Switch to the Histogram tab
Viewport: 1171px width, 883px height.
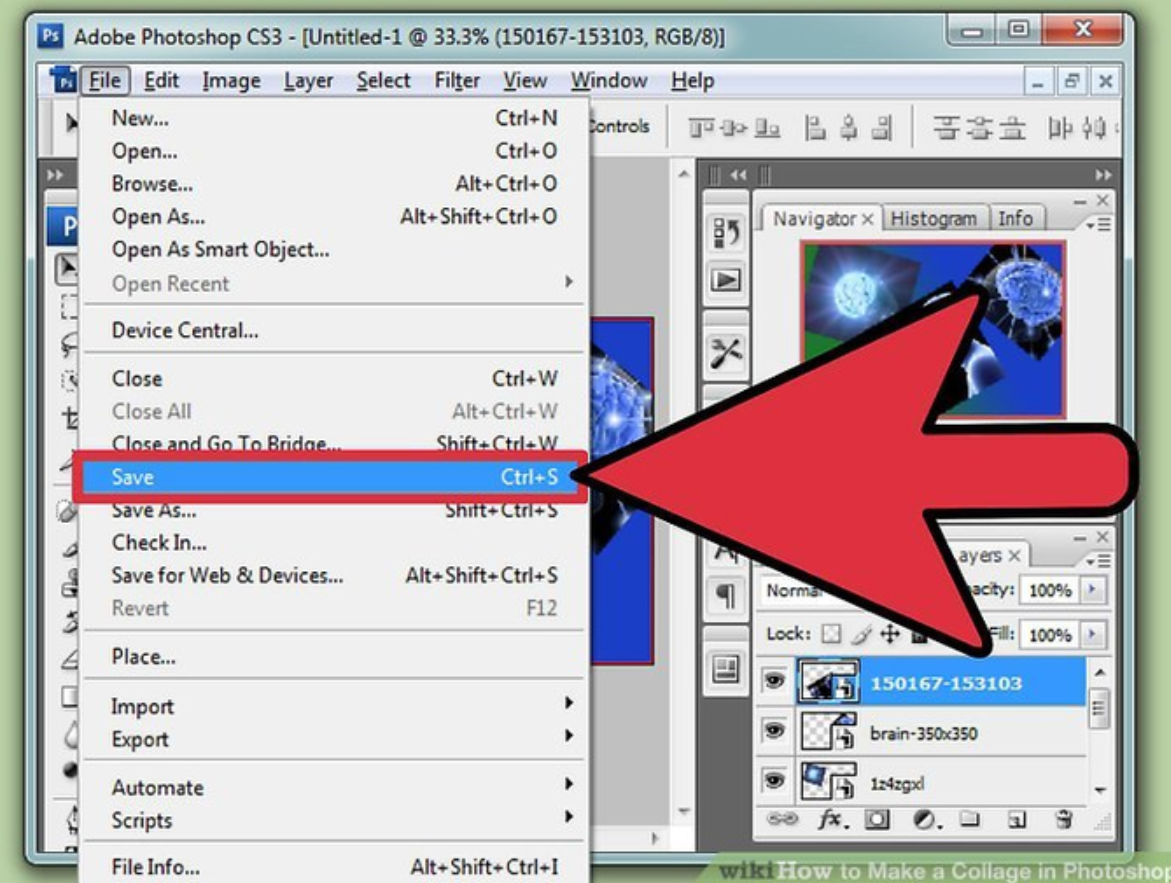pyautogui.click(x=934, y=219)
